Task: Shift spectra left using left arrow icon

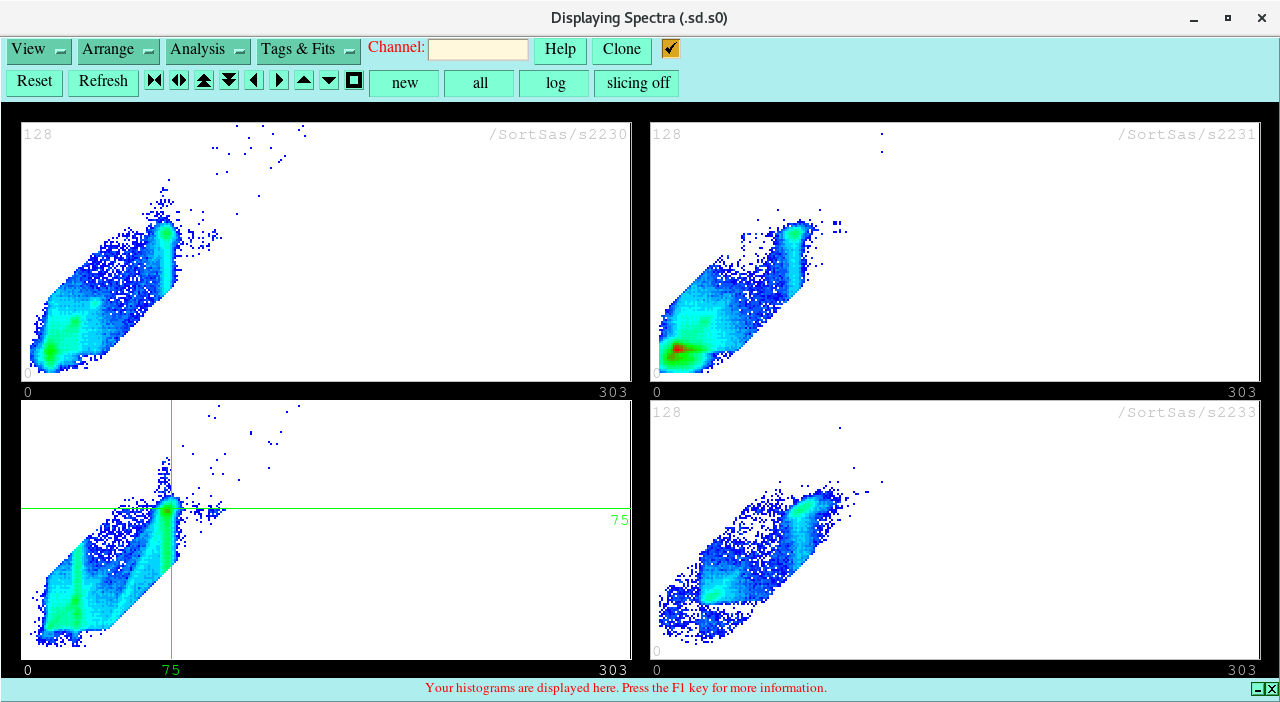Action: (x=253, y=80)
